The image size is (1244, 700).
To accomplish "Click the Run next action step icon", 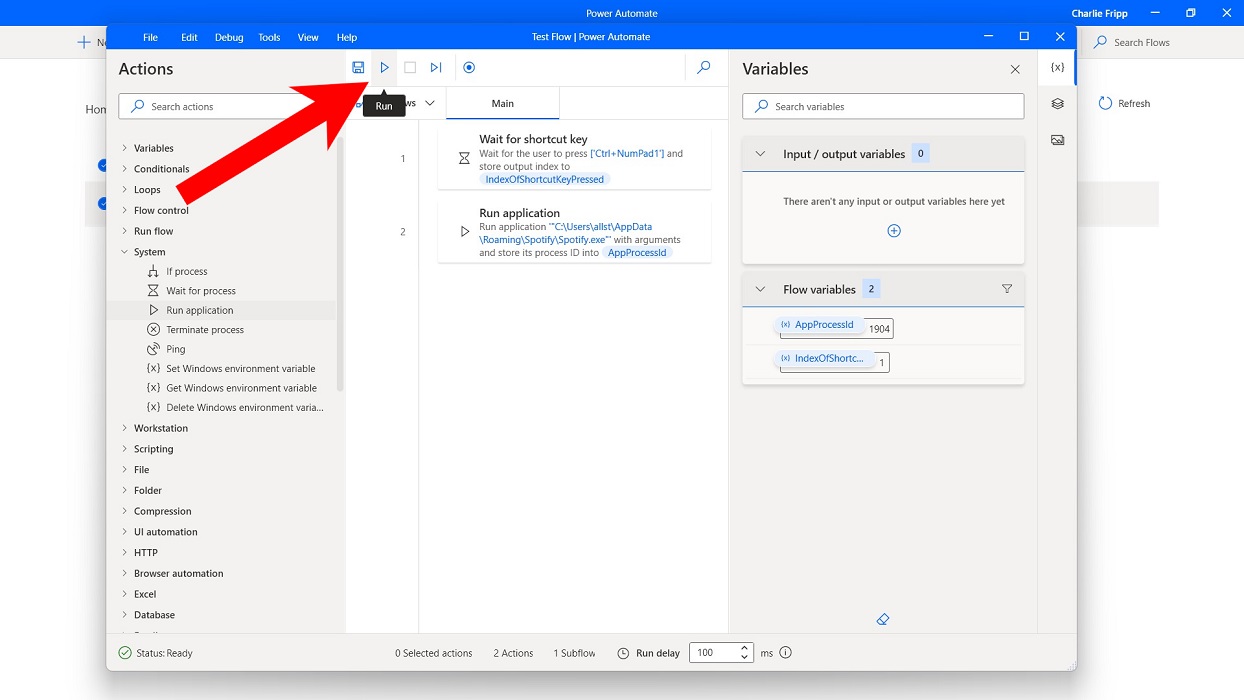I will coord(435,67).
